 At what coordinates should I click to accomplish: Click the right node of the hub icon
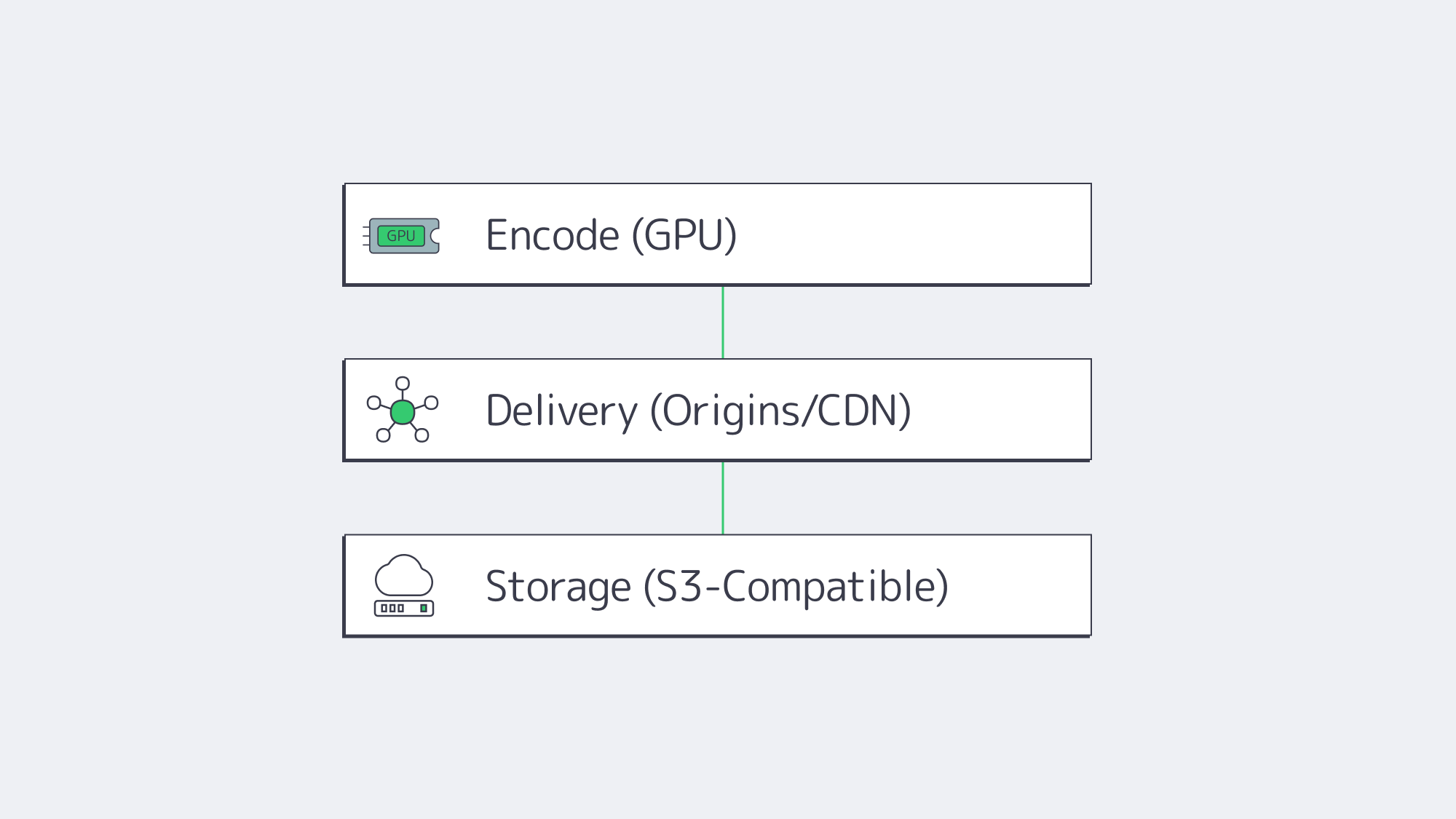point(431,403)
